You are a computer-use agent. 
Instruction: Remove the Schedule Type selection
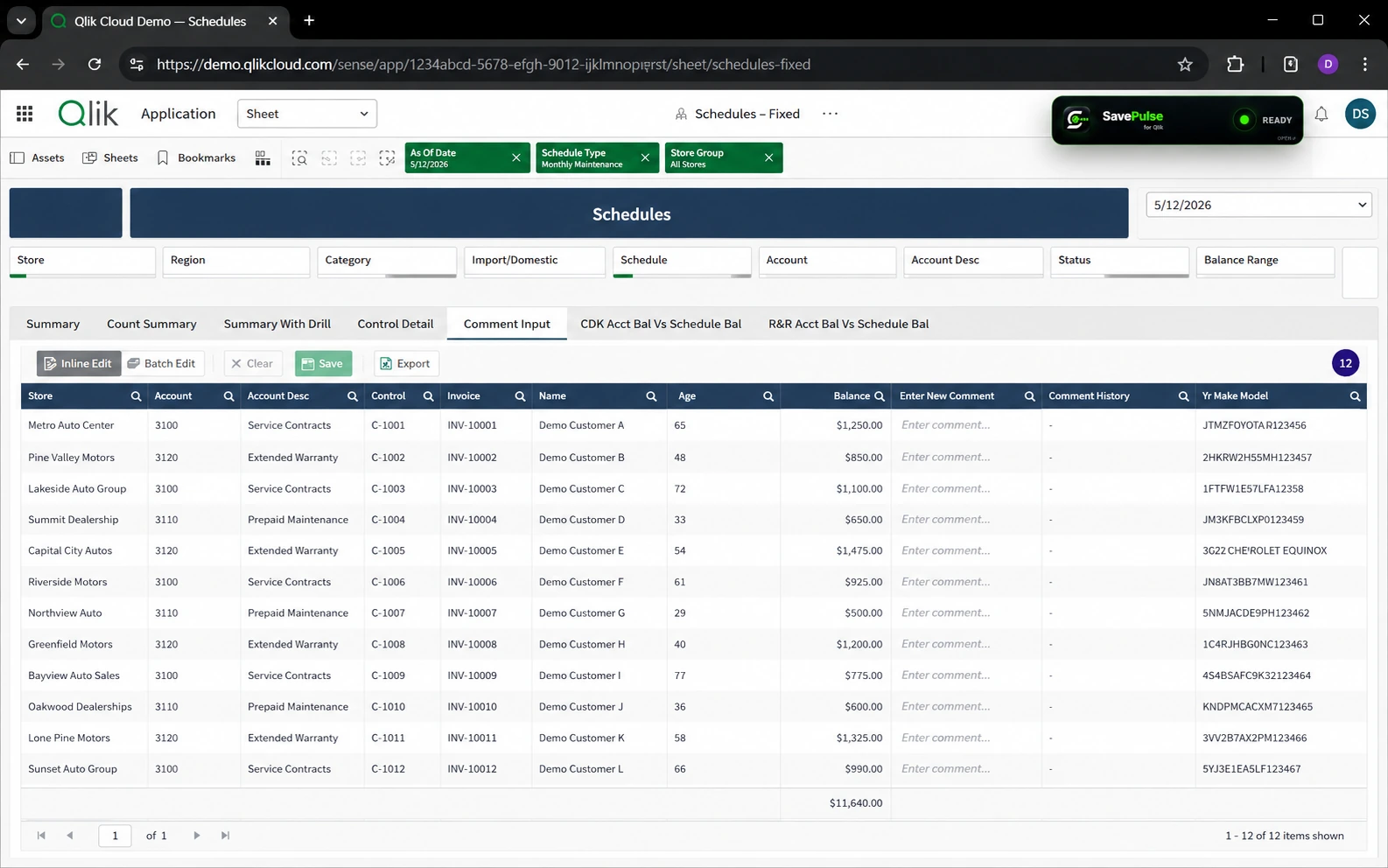(645, 158)
